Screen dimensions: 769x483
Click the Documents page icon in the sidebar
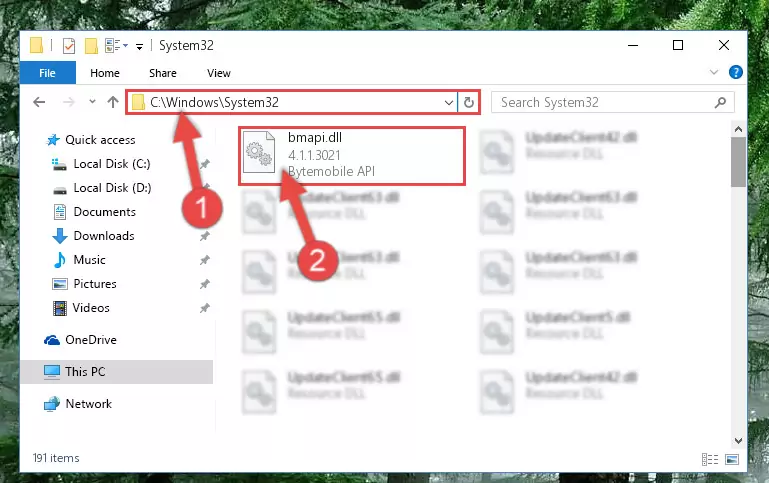pyautogui.click(x=60, y=212)
